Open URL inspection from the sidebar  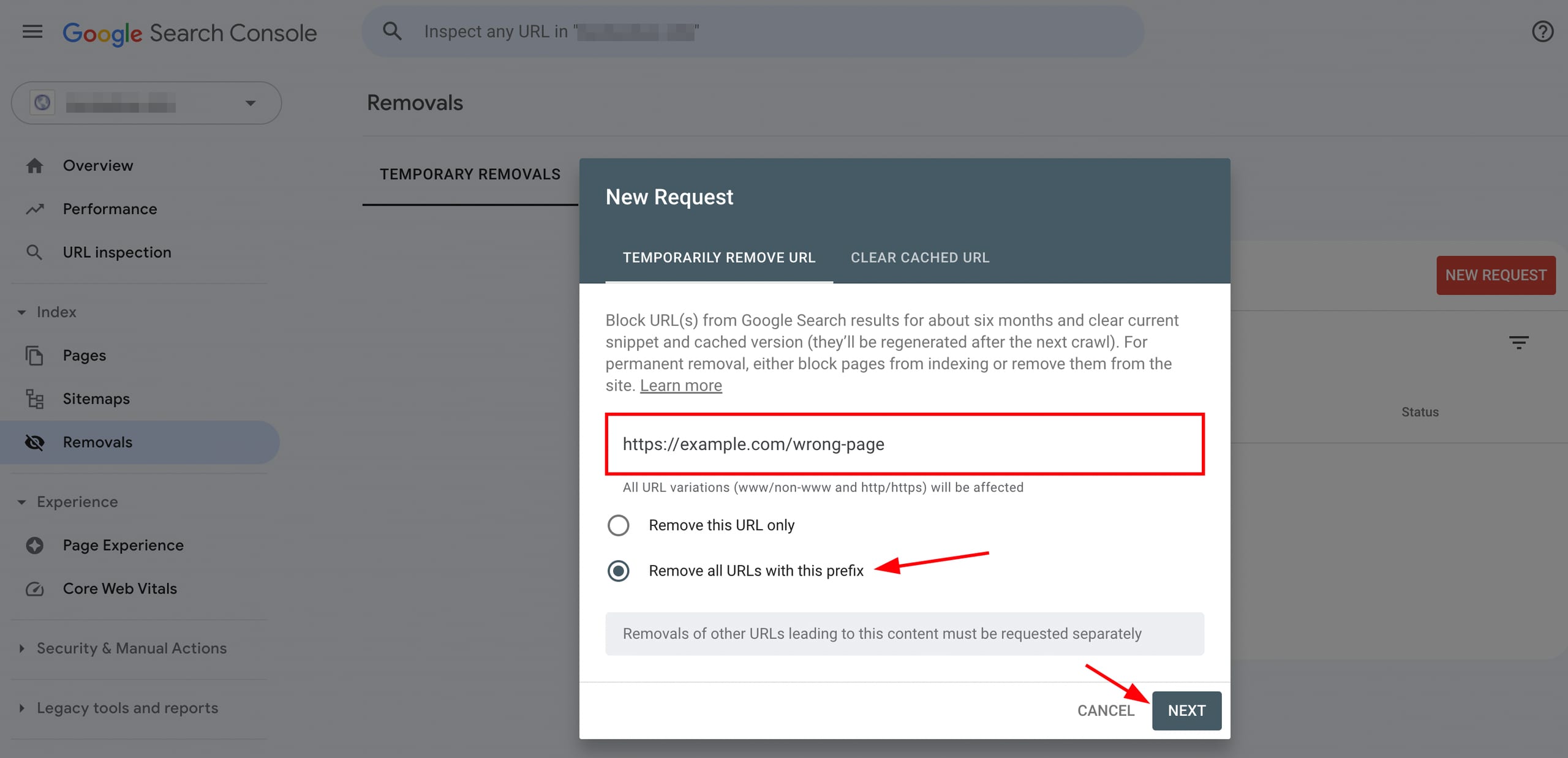(116, 252)
